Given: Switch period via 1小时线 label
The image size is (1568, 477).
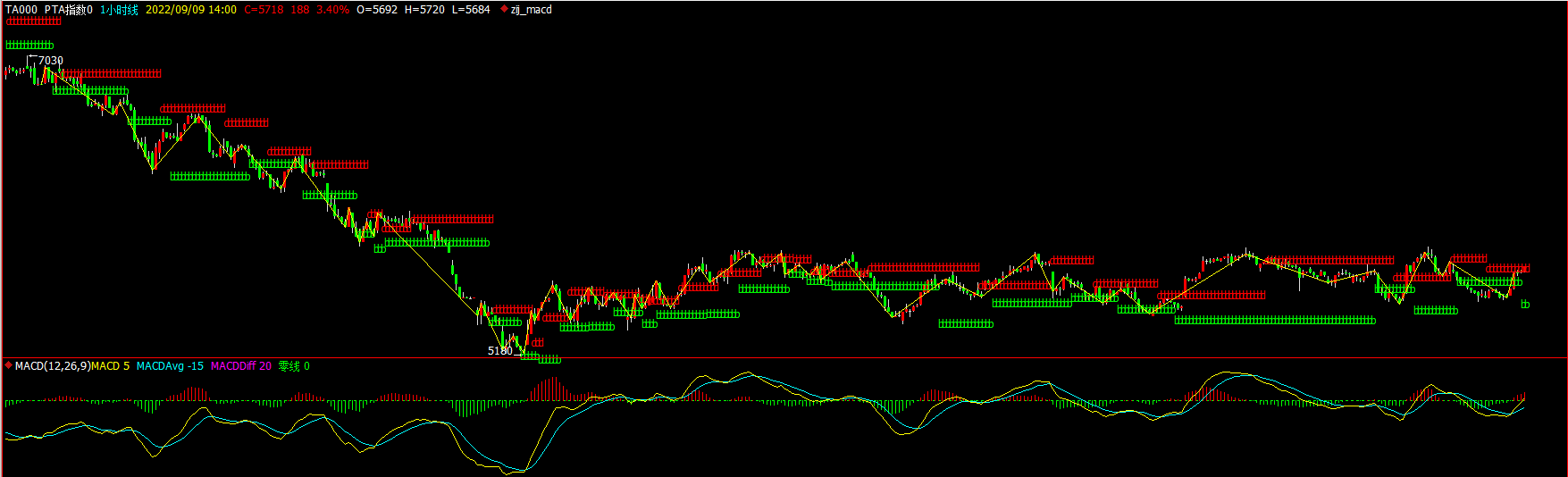Looking at the screenshot, I should [119, 10].
